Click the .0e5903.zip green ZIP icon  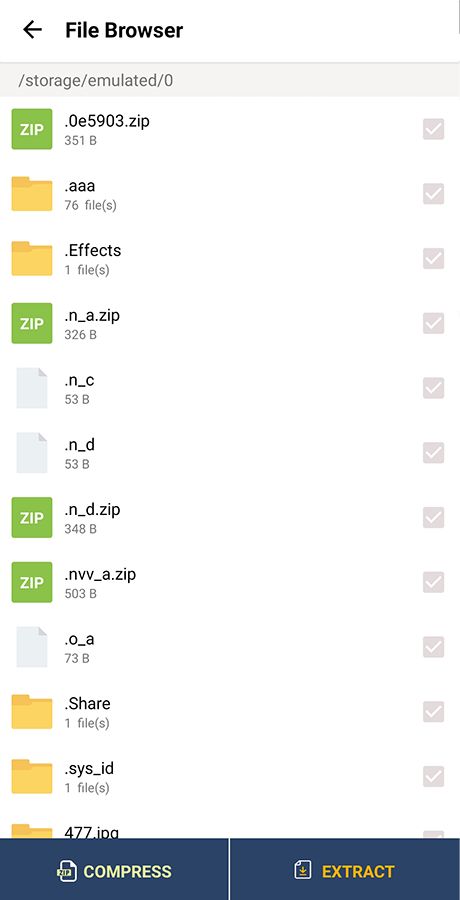[32, 129]
